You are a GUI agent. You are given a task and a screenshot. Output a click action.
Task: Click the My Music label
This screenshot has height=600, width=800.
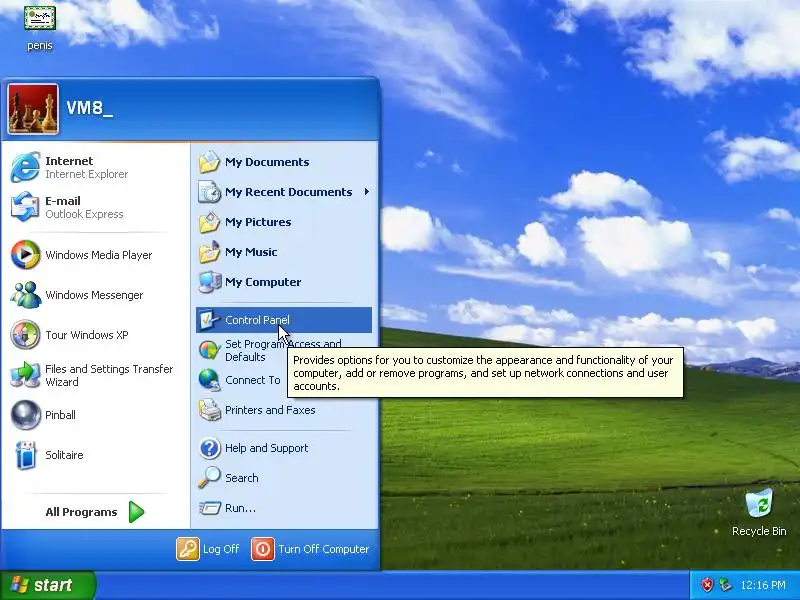pyautogui.click(x=251, y=252)
